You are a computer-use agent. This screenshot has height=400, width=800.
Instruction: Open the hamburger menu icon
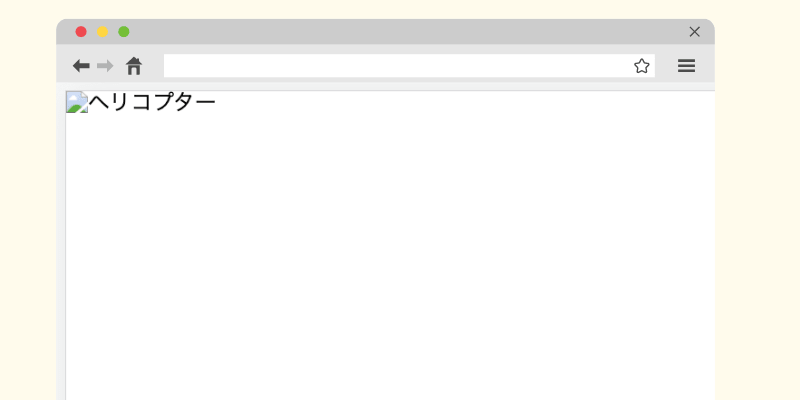click(686, 66)
